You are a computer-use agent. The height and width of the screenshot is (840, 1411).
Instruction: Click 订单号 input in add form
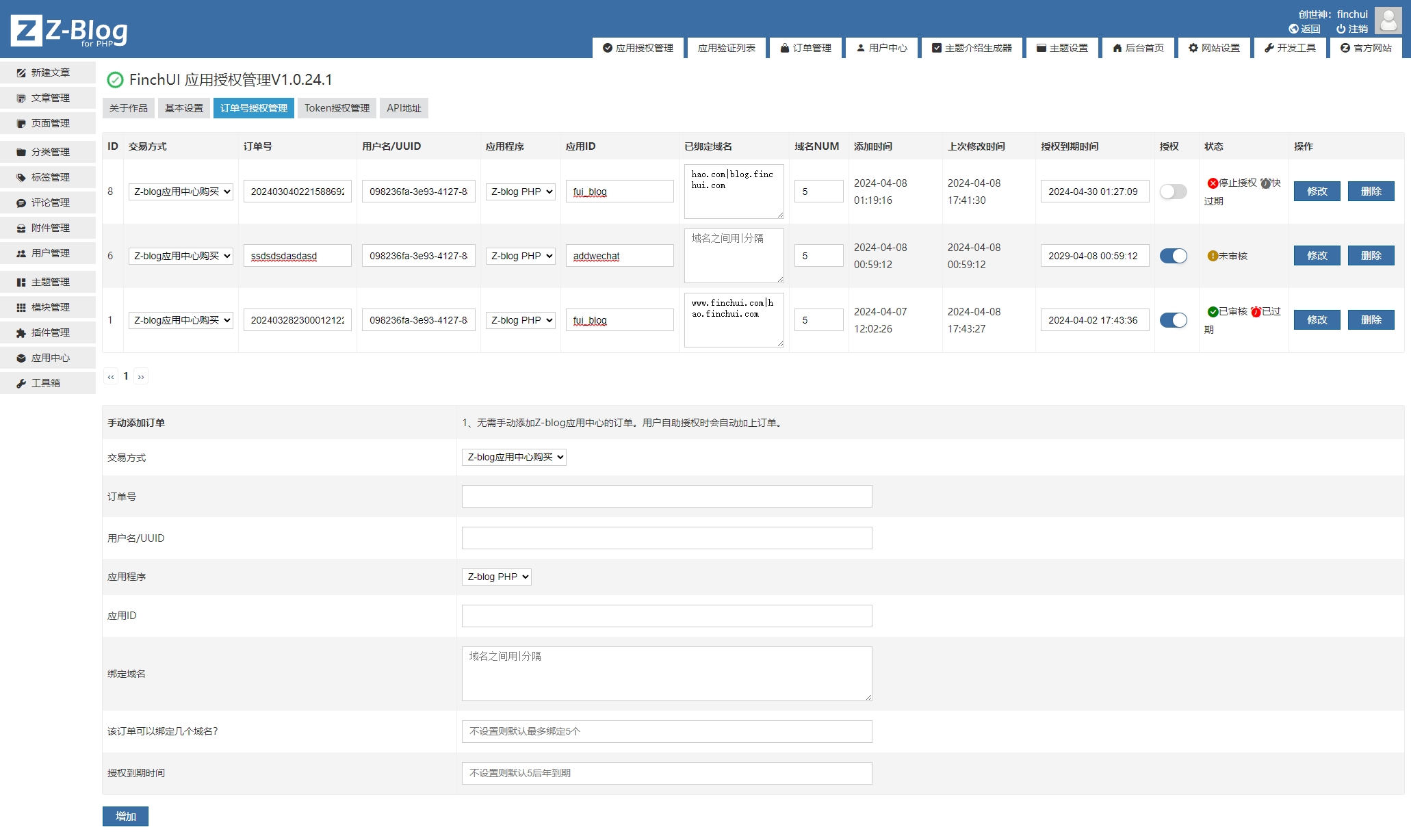666,496
